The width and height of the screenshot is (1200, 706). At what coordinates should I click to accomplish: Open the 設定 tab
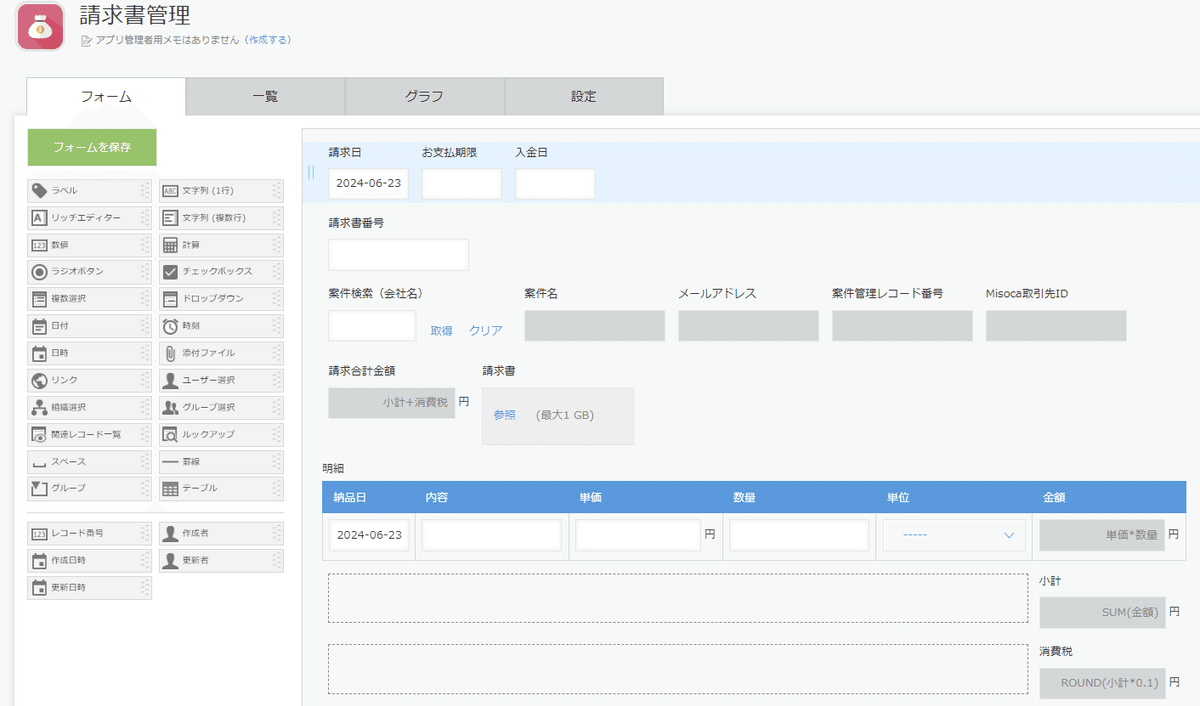(x=584, y=97)
